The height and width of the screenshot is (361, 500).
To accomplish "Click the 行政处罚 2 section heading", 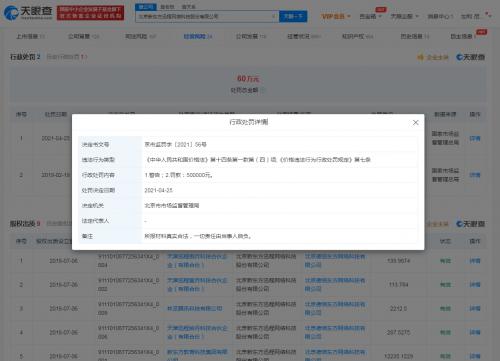I will (x=25, y=57).
